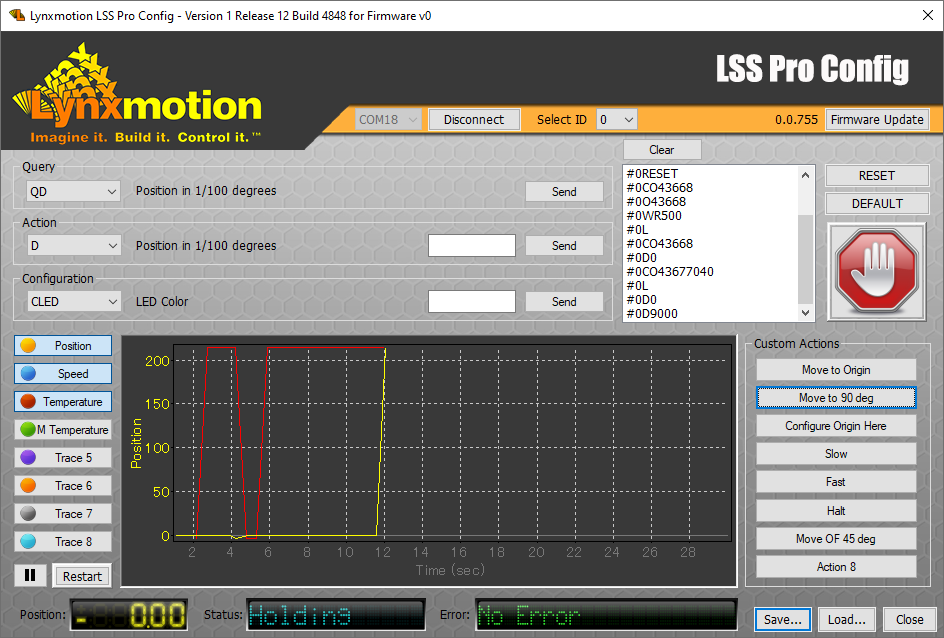Run the Move OF 45 deg action
The image size is (944, 638).
coord(836,539)
